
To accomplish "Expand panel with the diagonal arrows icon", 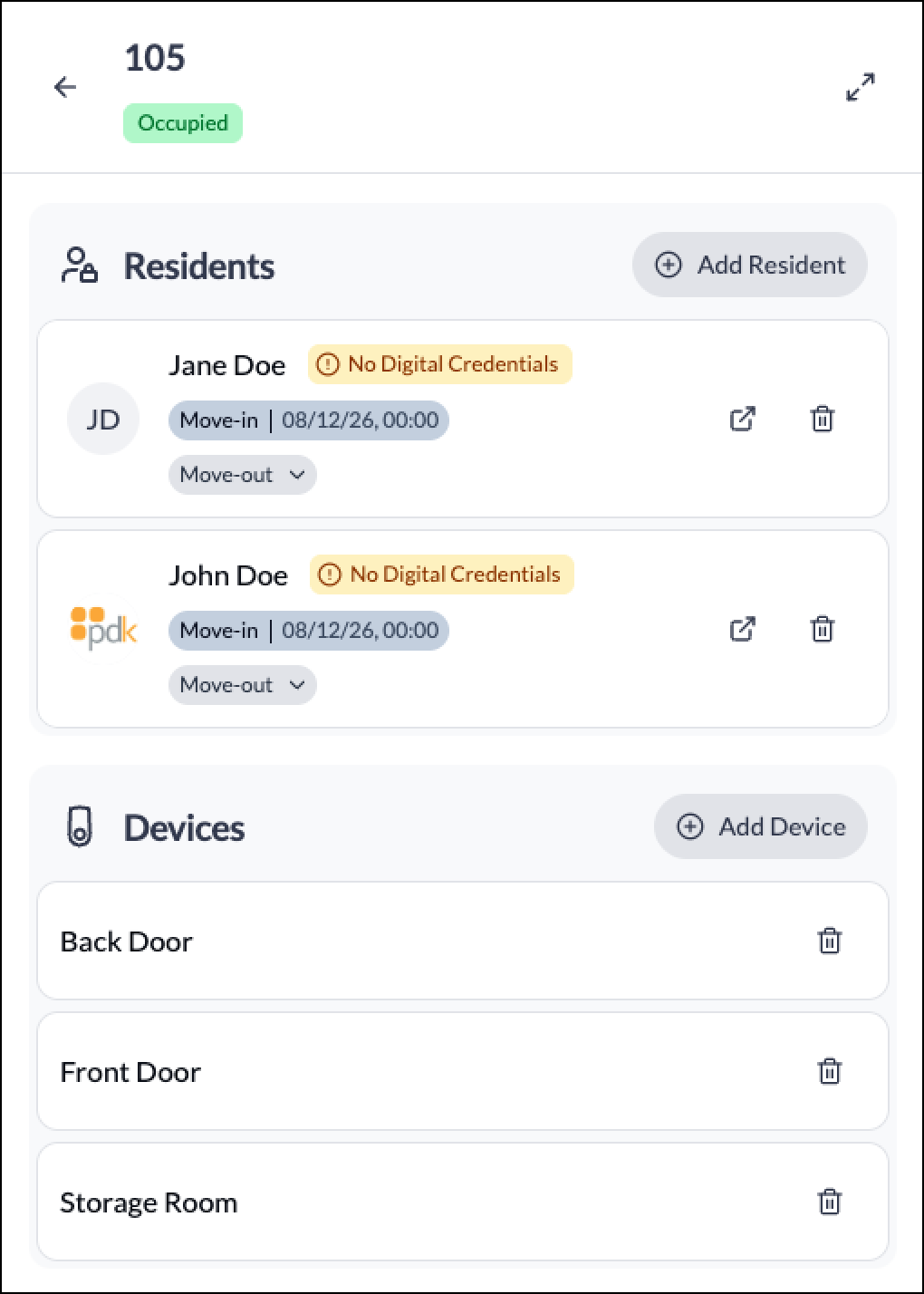I will pyautogui.click(x=860, y=87).
